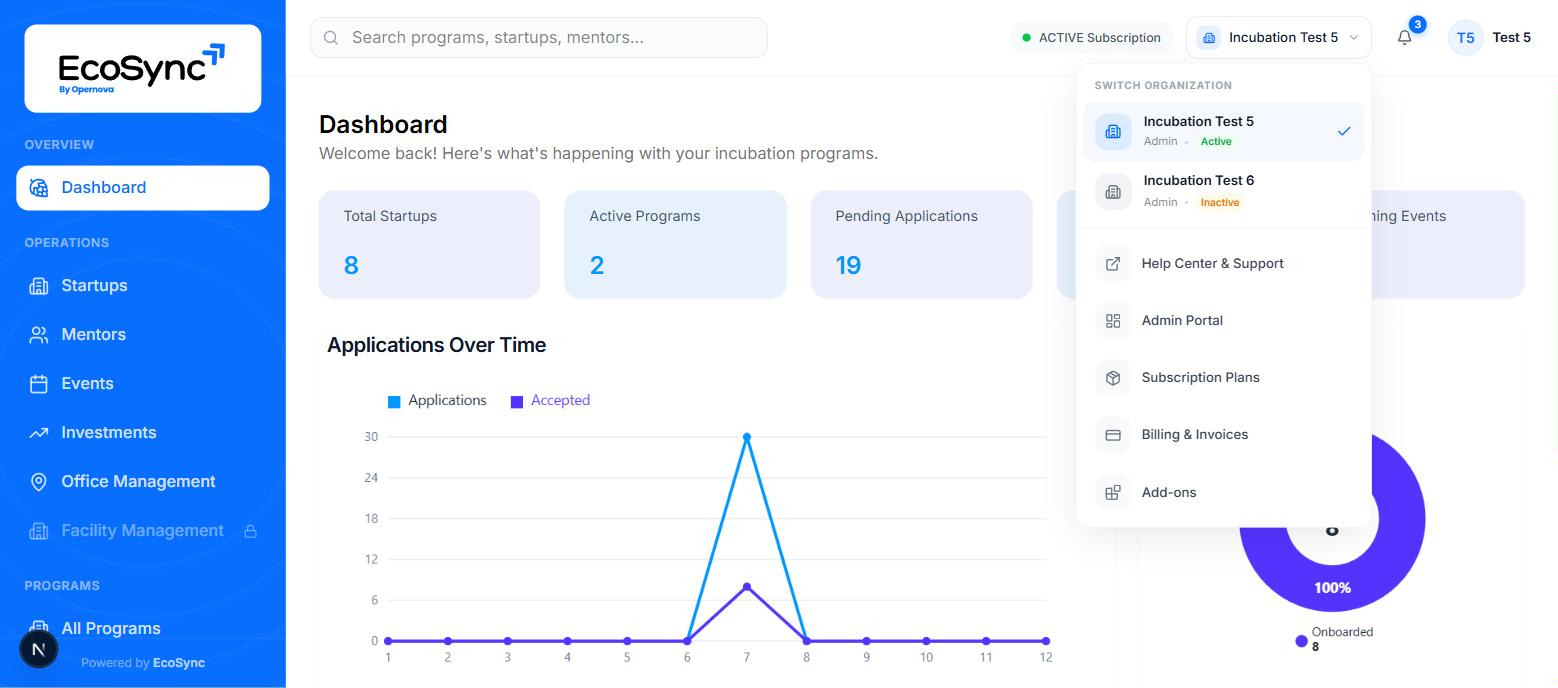Click the Events calendar icon
The height and width of the screenshot is (688, 1558).
click(39, 384)
